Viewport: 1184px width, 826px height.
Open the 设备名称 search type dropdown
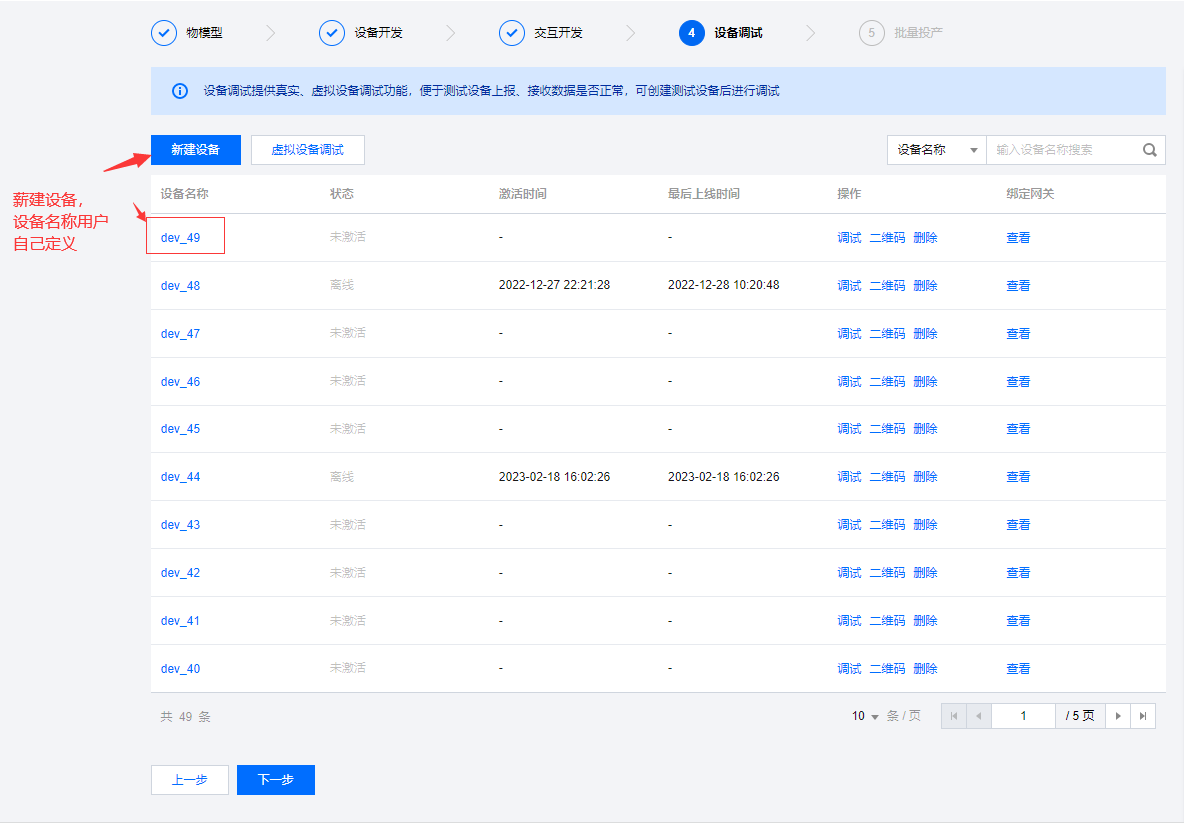936,150
